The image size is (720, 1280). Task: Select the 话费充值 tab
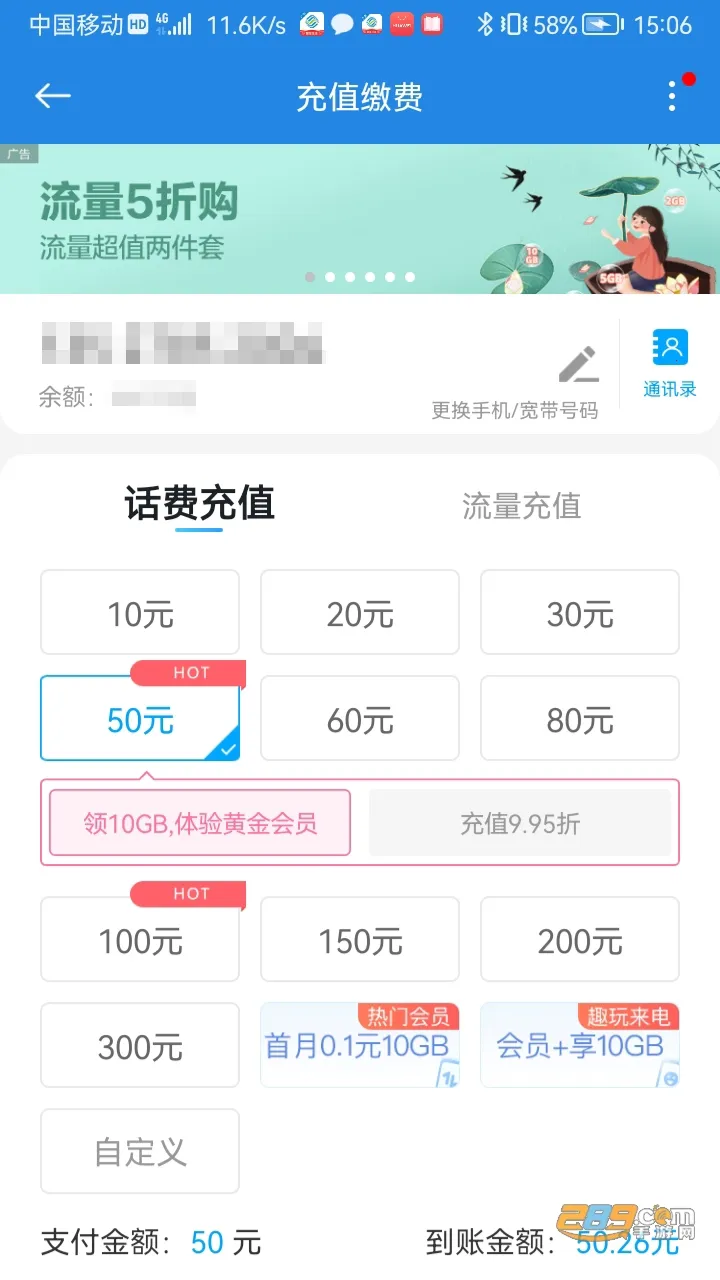[199, 504]
